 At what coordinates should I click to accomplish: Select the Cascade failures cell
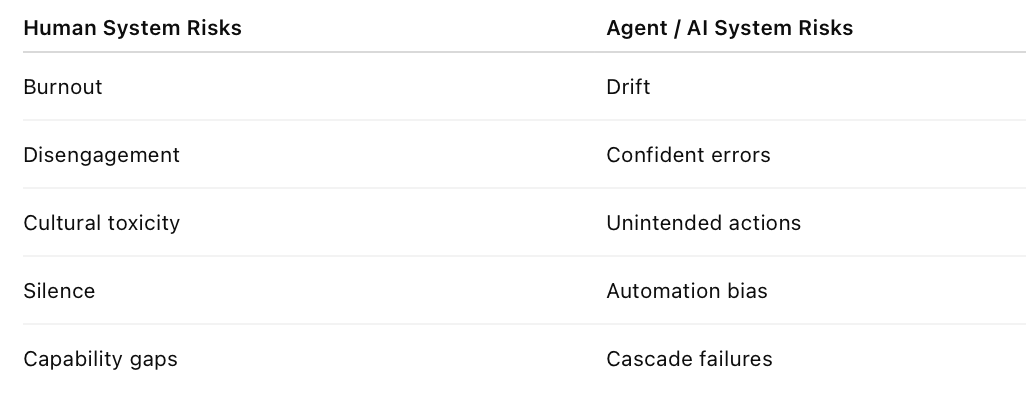coord(689,359)
